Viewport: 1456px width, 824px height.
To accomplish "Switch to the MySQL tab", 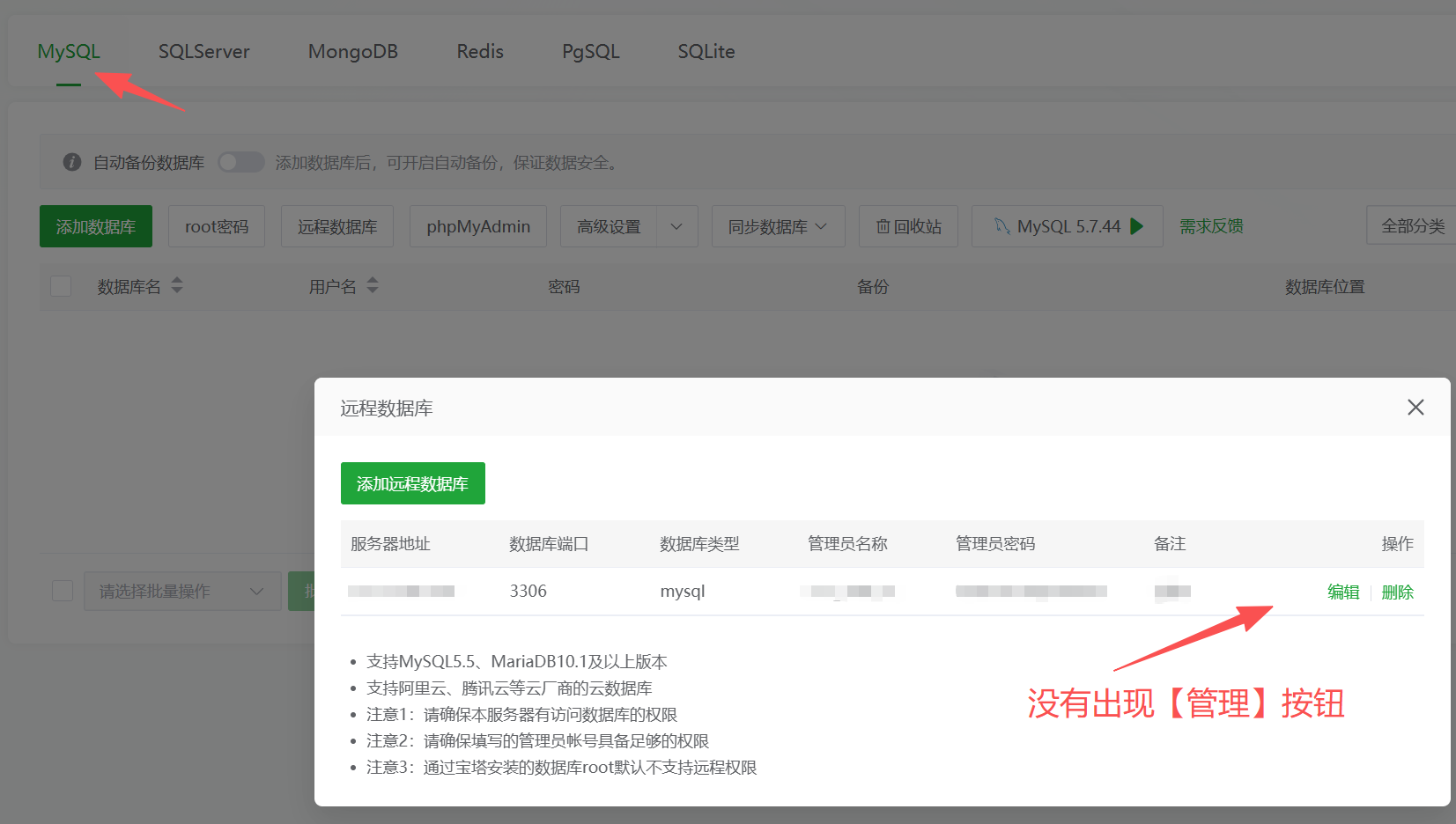I will [69, 51].
